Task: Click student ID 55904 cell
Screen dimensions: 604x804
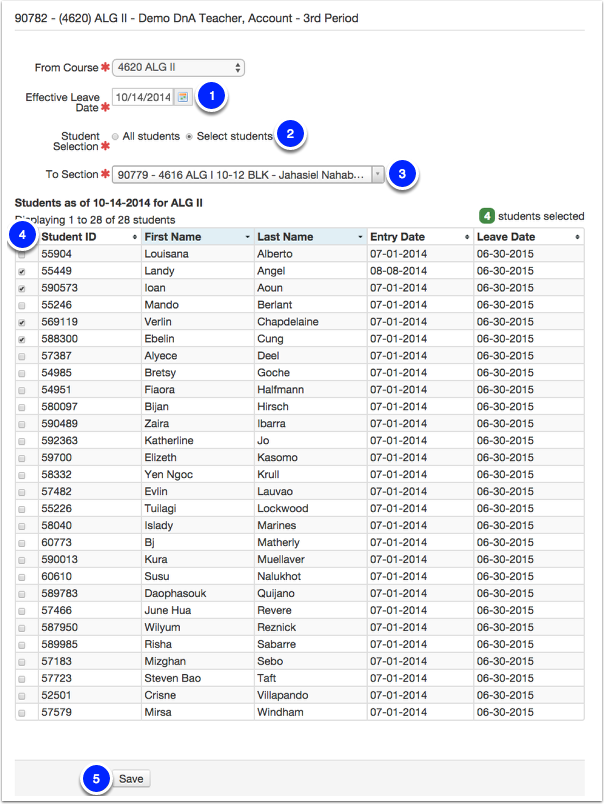Action: click(x=90, y=254)
